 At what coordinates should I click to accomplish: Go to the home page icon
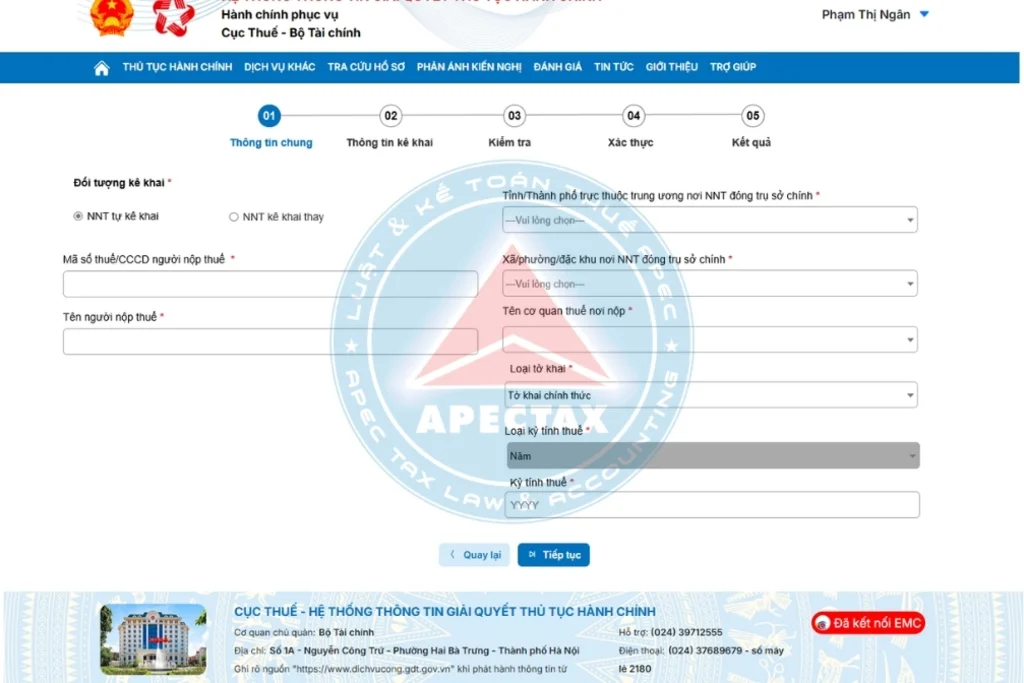pyautogui.click(x=101, y=67)
